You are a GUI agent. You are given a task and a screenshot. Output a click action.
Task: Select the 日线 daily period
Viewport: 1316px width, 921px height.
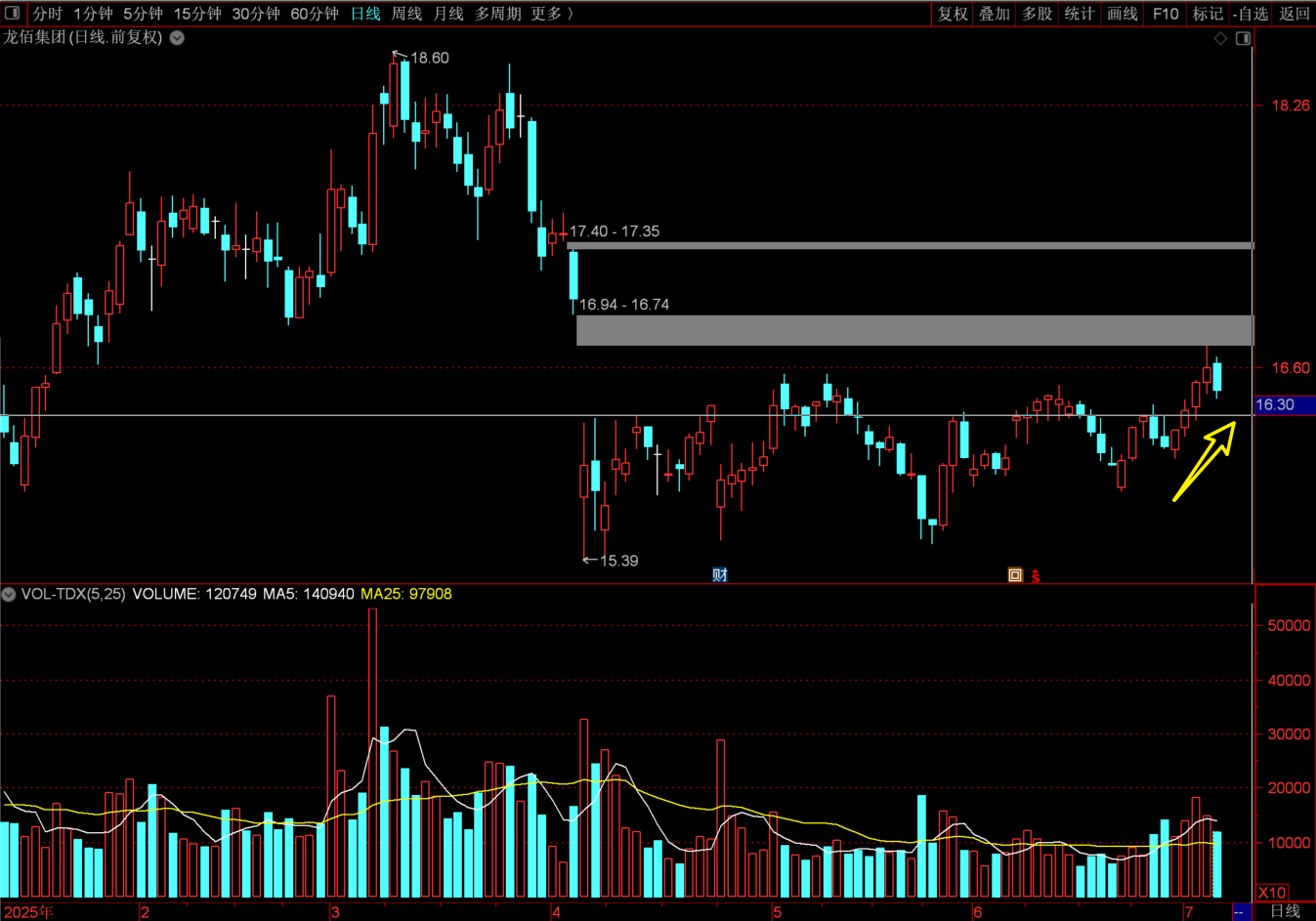pyautogui.click(x=365, y=14)
